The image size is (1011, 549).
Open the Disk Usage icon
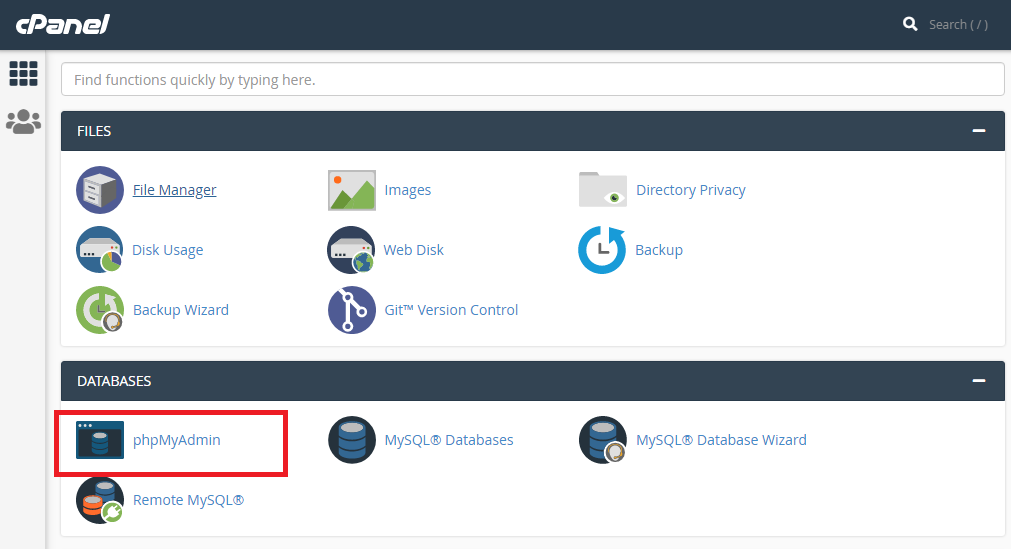100,250
